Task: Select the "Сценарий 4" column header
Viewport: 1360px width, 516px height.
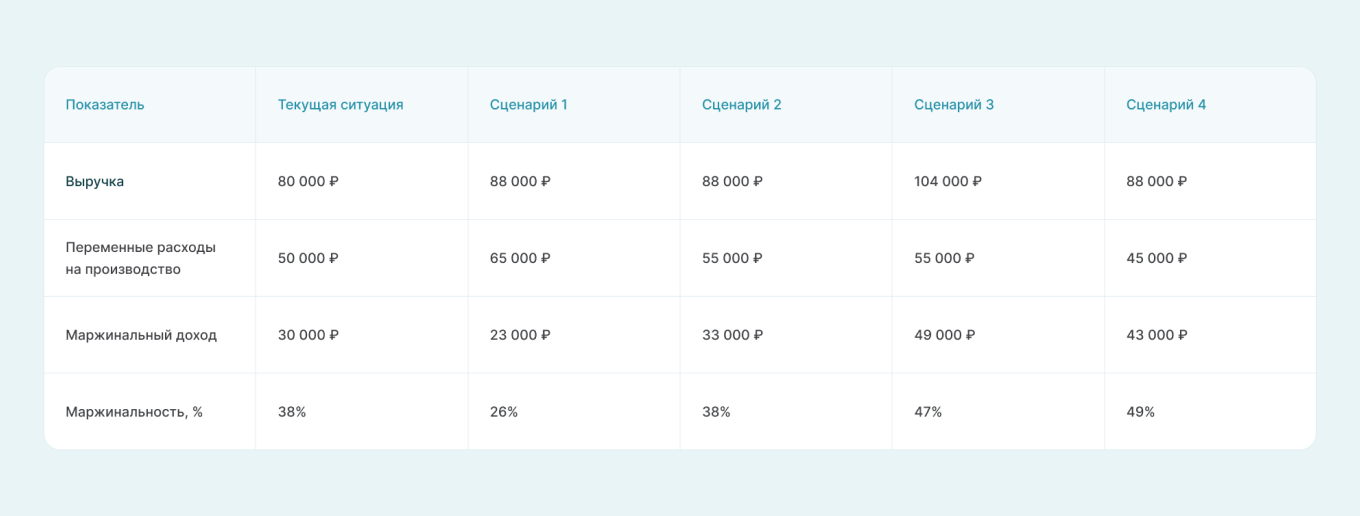Action: coord(1166,105)
